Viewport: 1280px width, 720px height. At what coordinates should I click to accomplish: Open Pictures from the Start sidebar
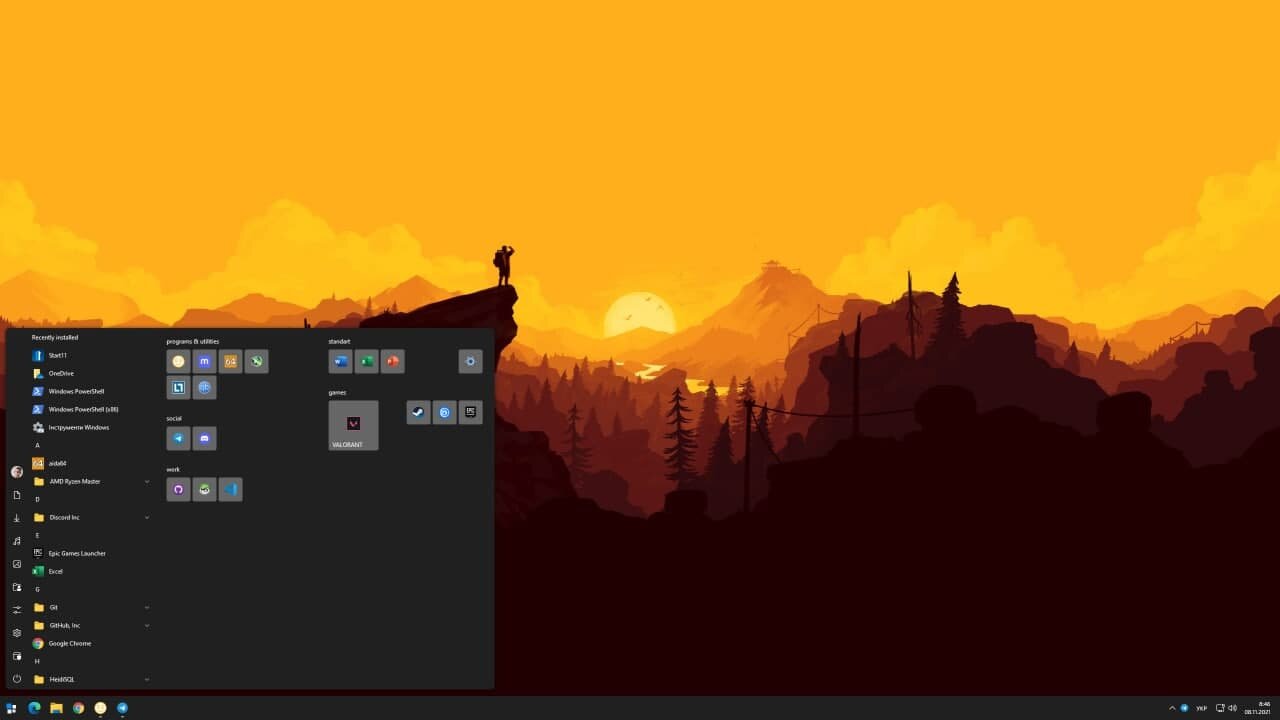pyautogui.click(x=17, y=564)
